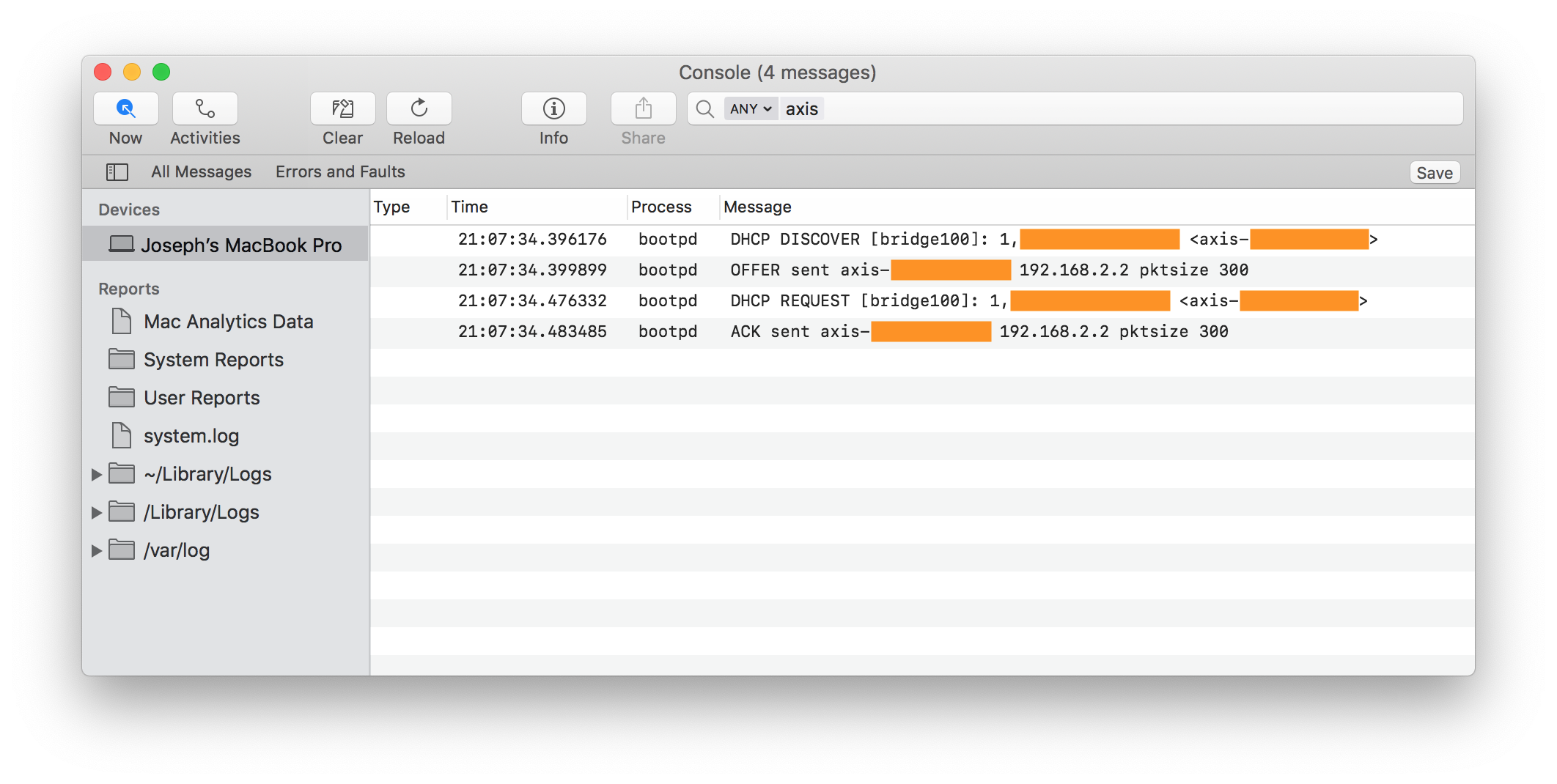The image size is (1557, 784).
Task: Switch to All Messages filter
Action: (201, 172)
